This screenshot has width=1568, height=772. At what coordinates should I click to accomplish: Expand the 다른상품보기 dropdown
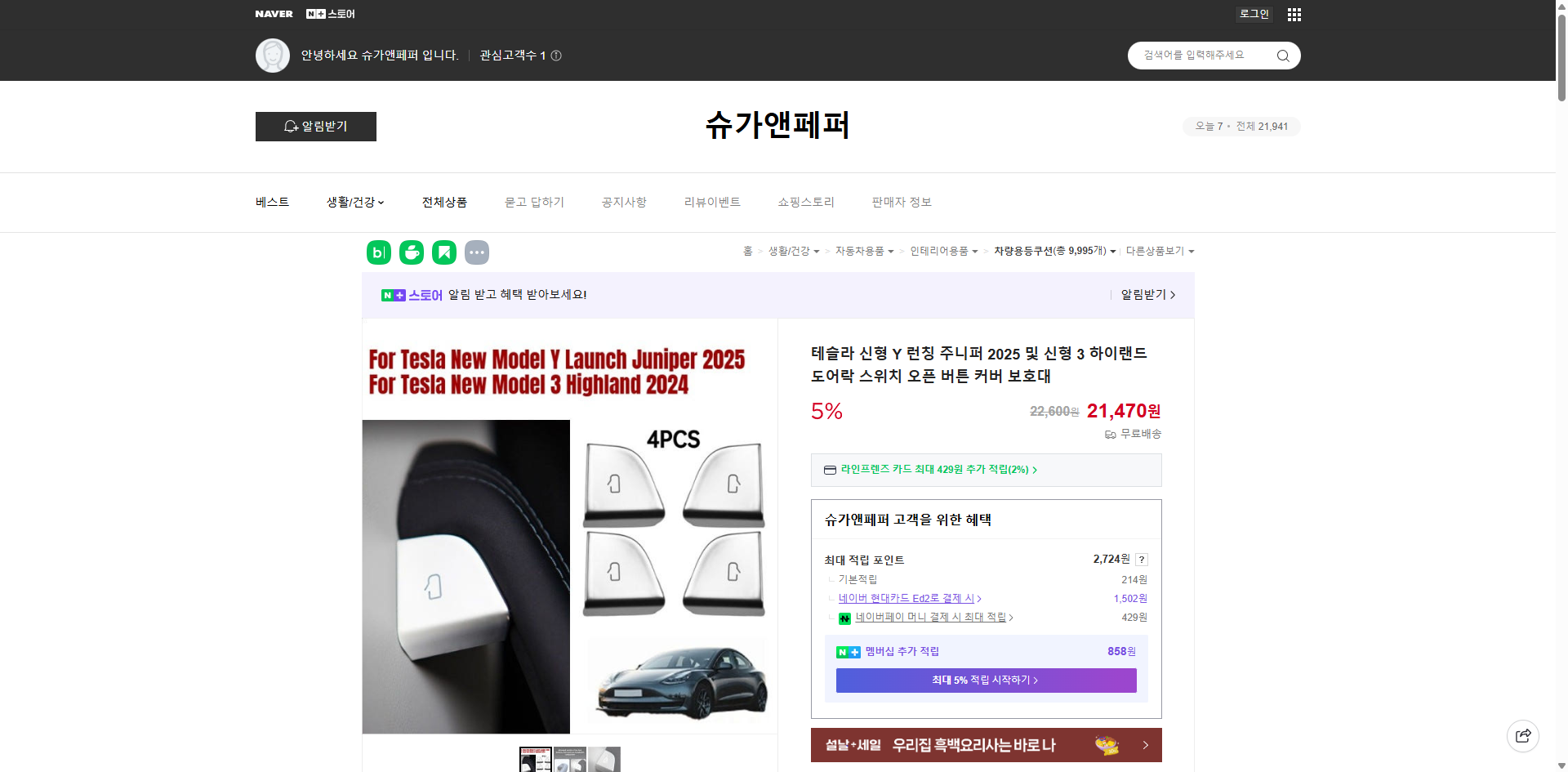[1160, 251]
